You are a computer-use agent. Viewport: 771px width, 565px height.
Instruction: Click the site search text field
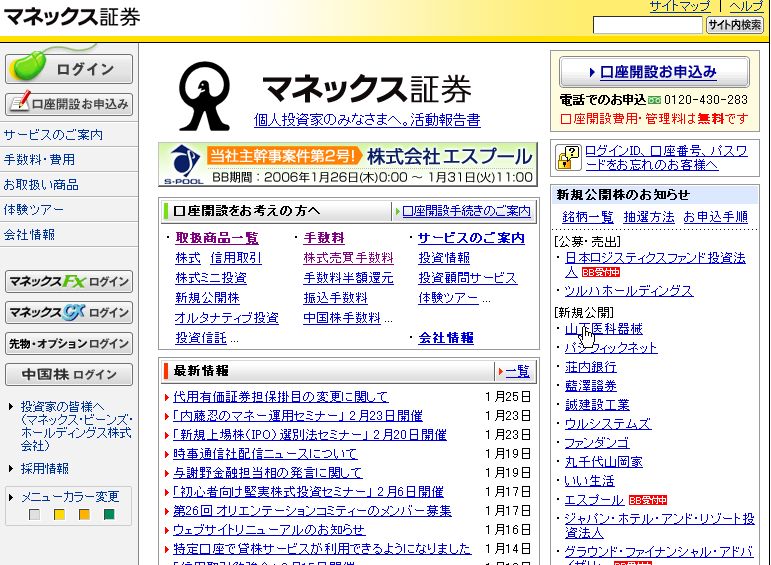(647, 25)
